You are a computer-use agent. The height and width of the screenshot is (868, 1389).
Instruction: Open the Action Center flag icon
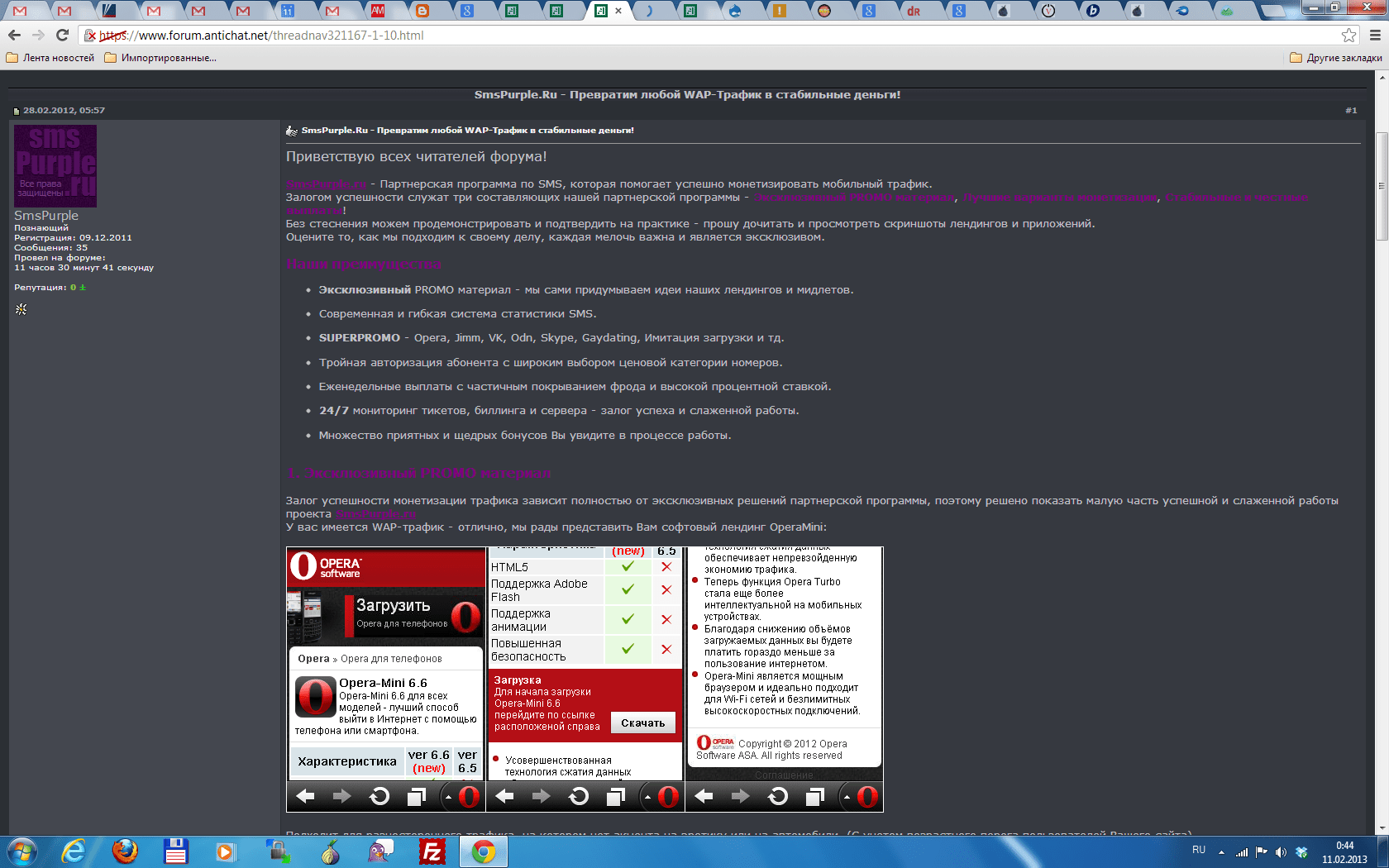(1262, 852)
